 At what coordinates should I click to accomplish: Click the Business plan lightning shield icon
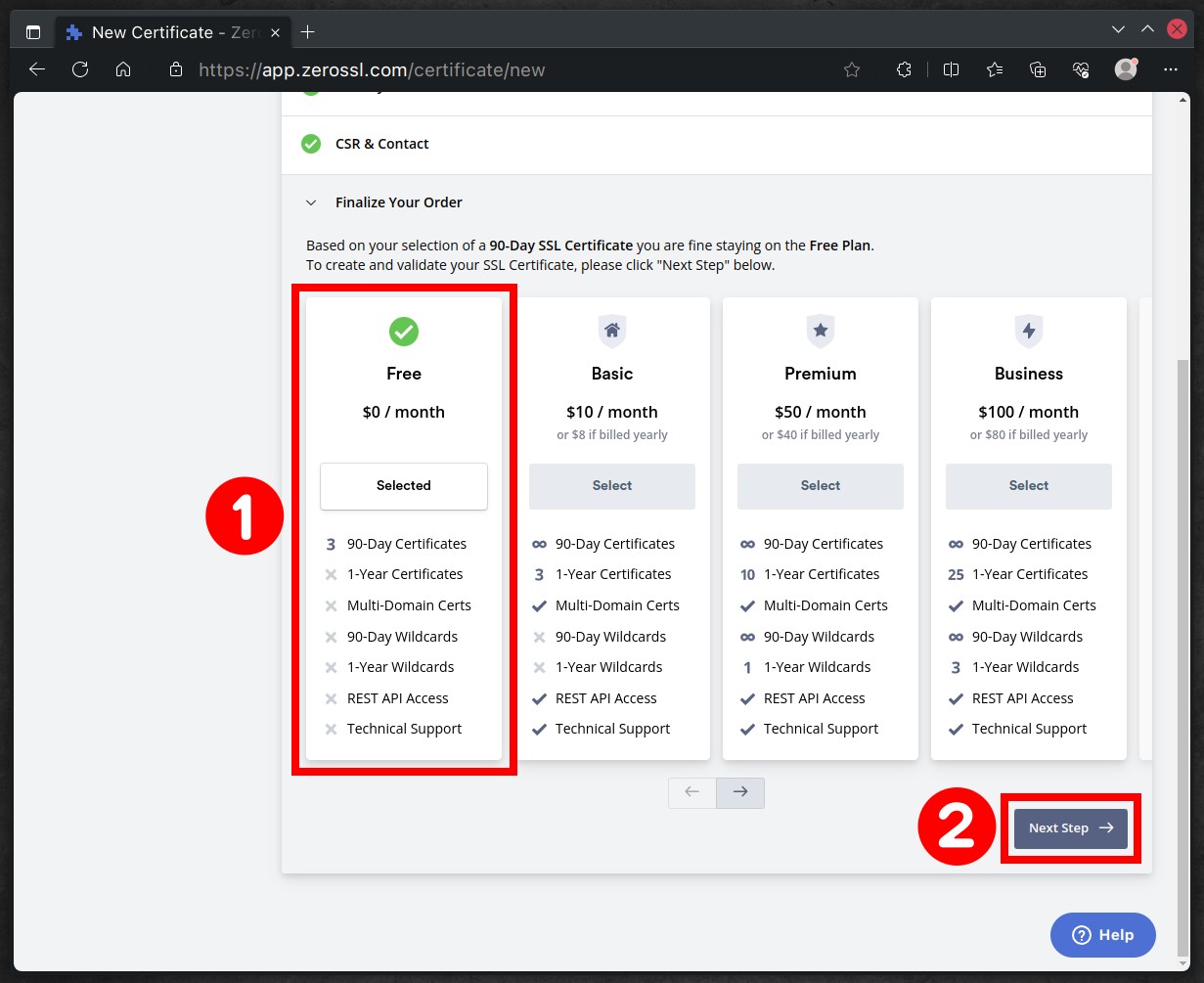(x=1029, y=332)
